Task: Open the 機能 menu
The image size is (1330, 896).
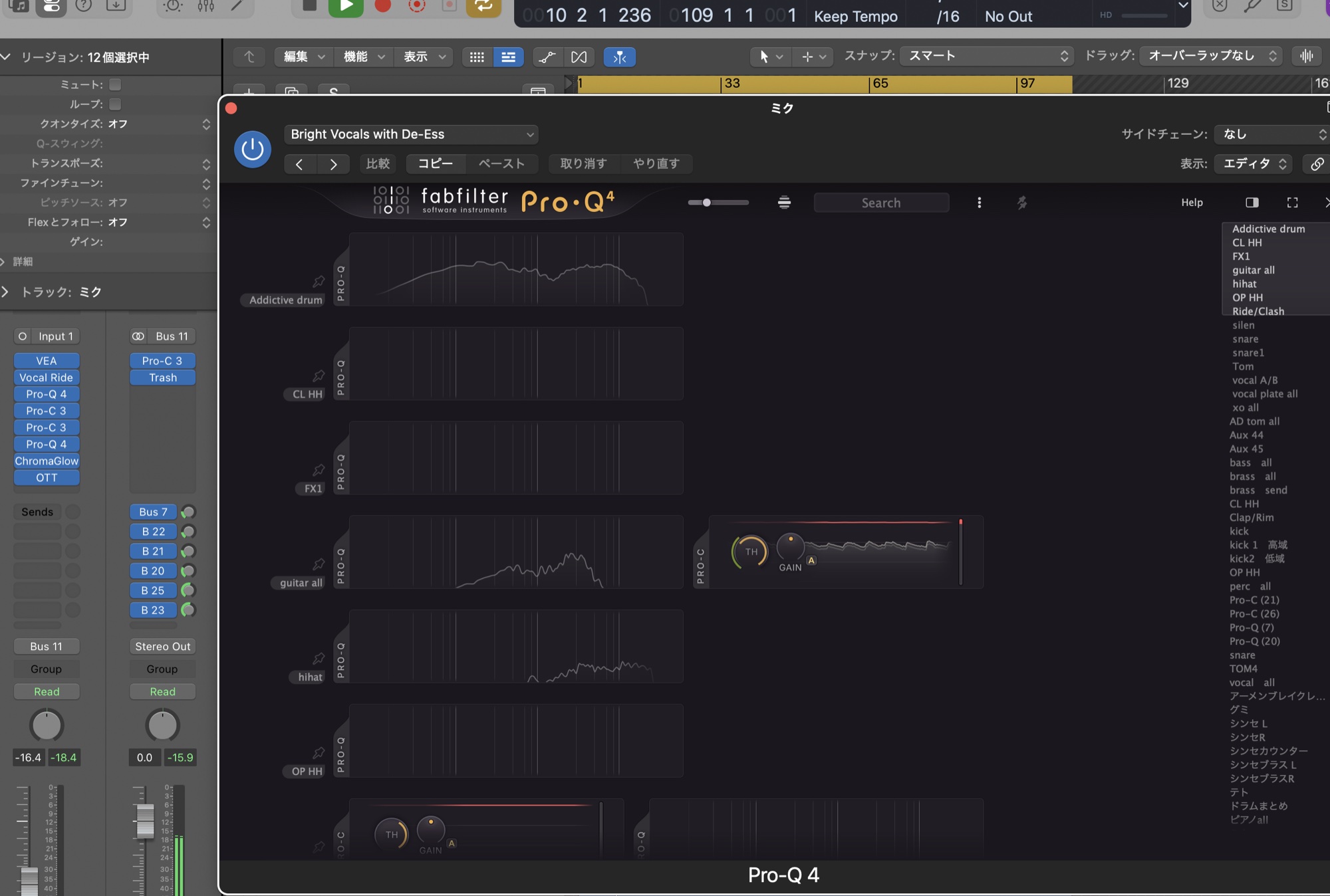Action: (x=363, y=57)
